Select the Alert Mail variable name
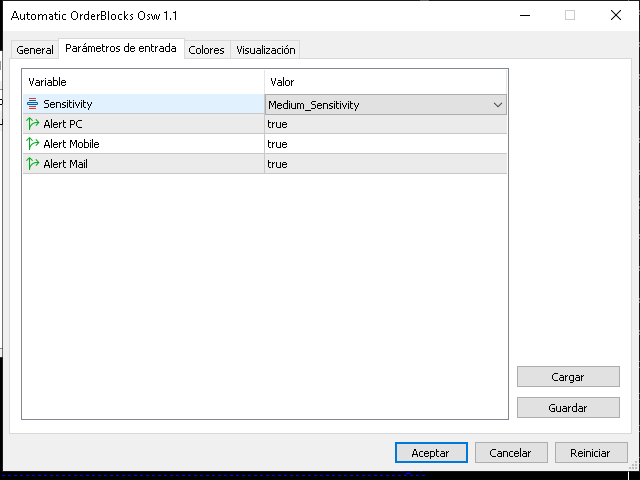640x480 pixels. click(x=65, y=164)
